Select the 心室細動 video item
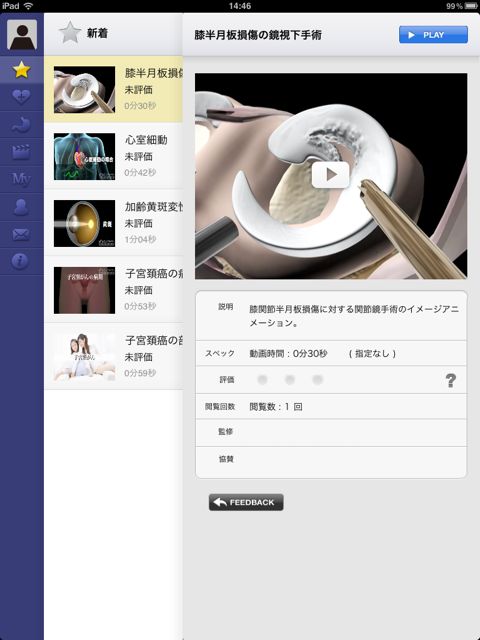 (113, 156)
